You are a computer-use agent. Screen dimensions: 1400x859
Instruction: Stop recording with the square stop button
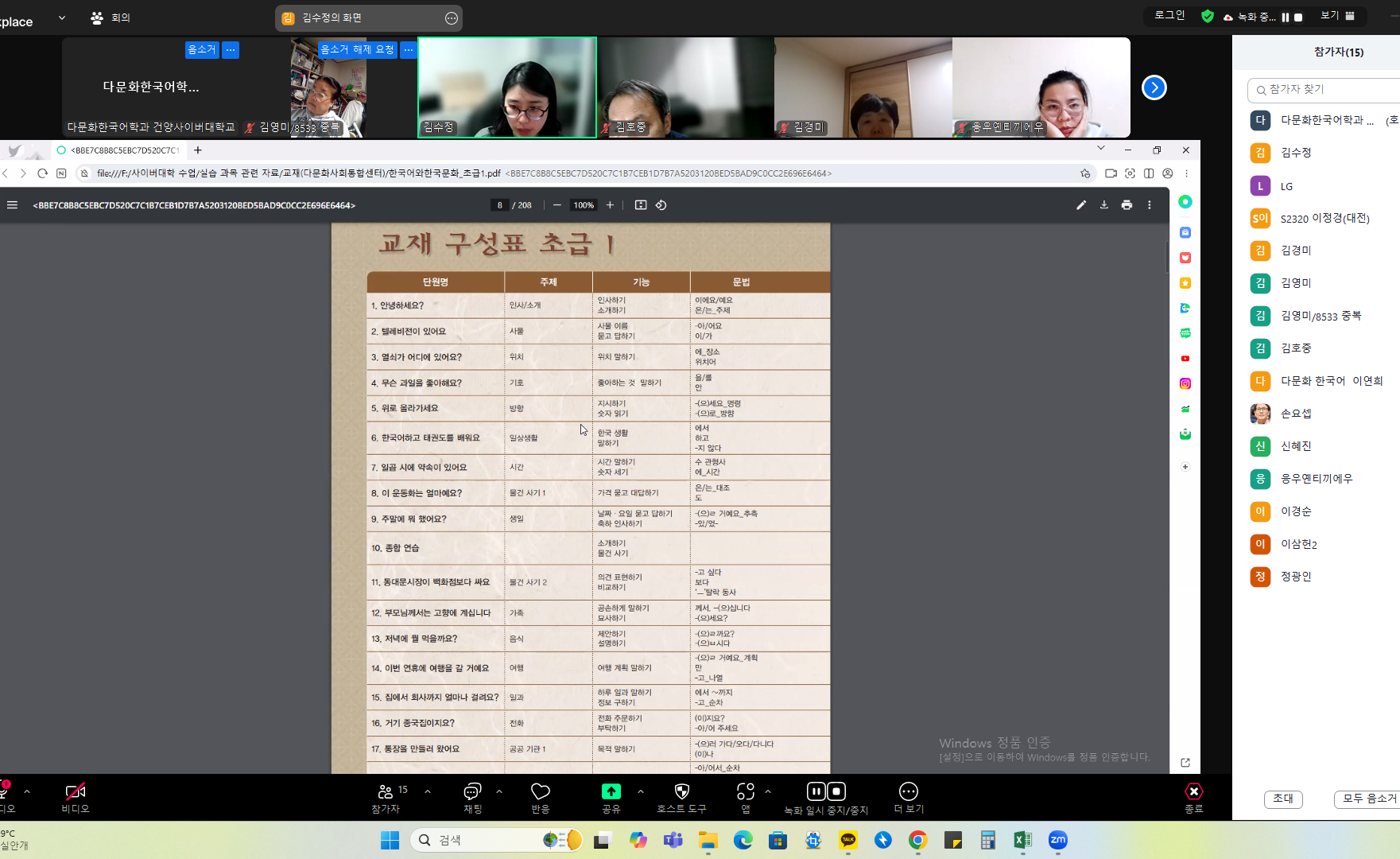(836, 791)
